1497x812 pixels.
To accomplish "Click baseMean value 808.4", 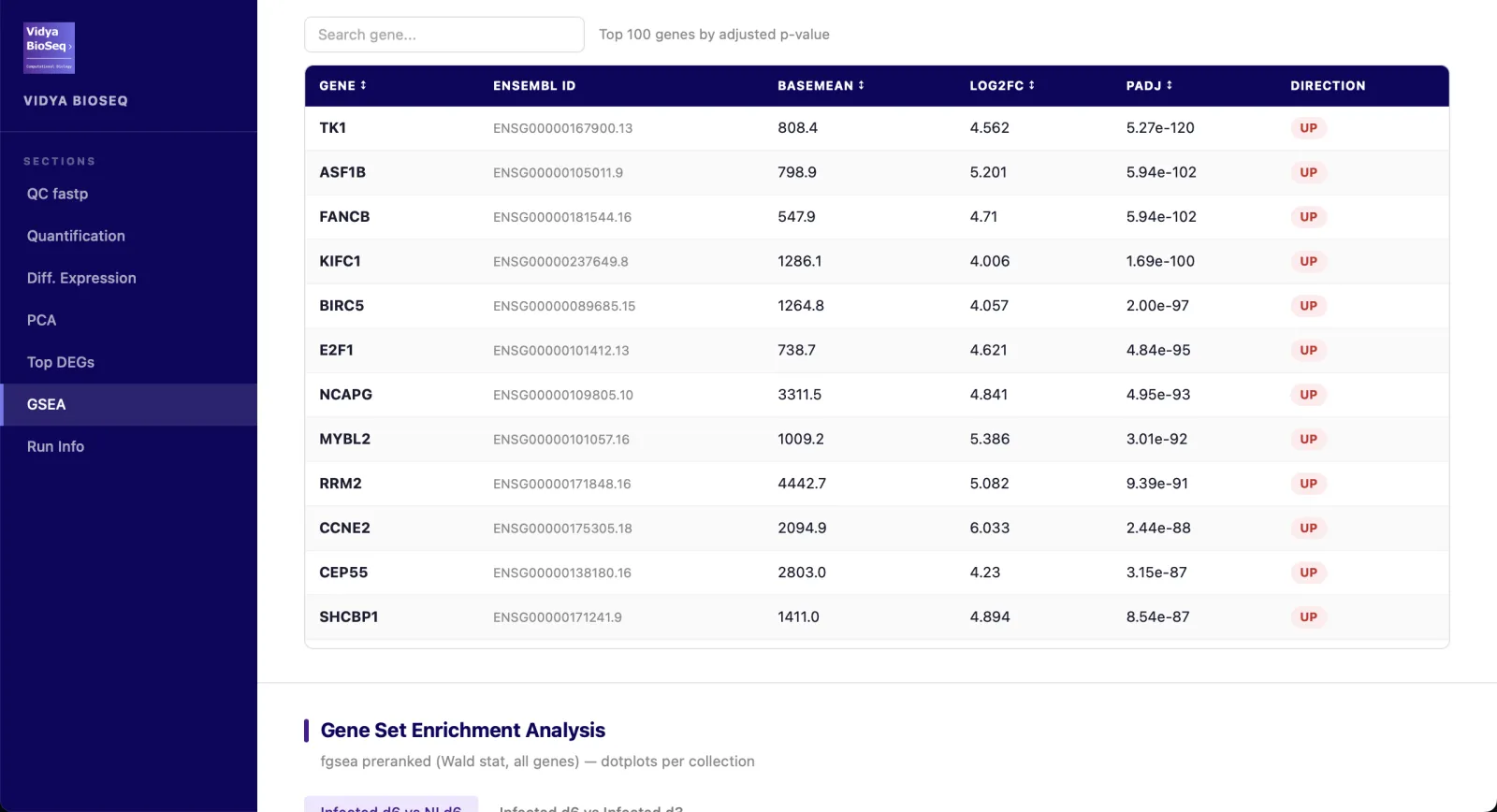I will click(797, 127).
